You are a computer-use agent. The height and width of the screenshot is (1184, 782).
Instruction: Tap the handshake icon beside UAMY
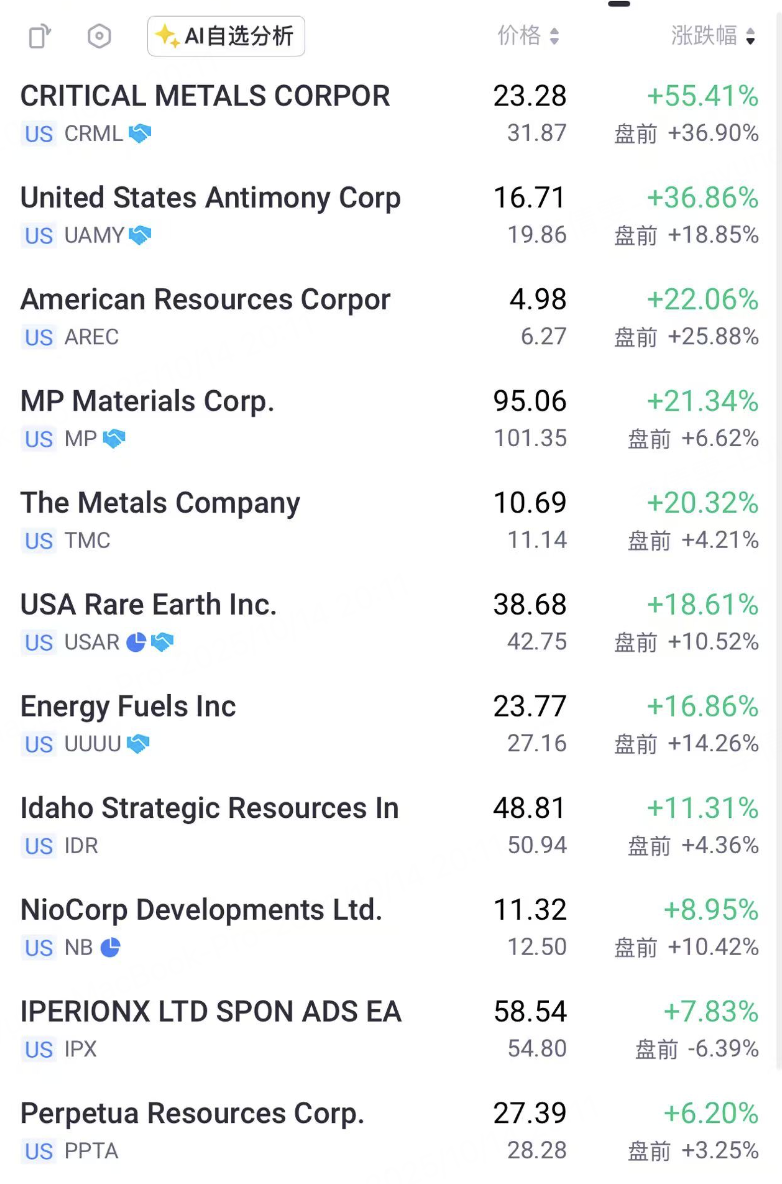point(140,235)
